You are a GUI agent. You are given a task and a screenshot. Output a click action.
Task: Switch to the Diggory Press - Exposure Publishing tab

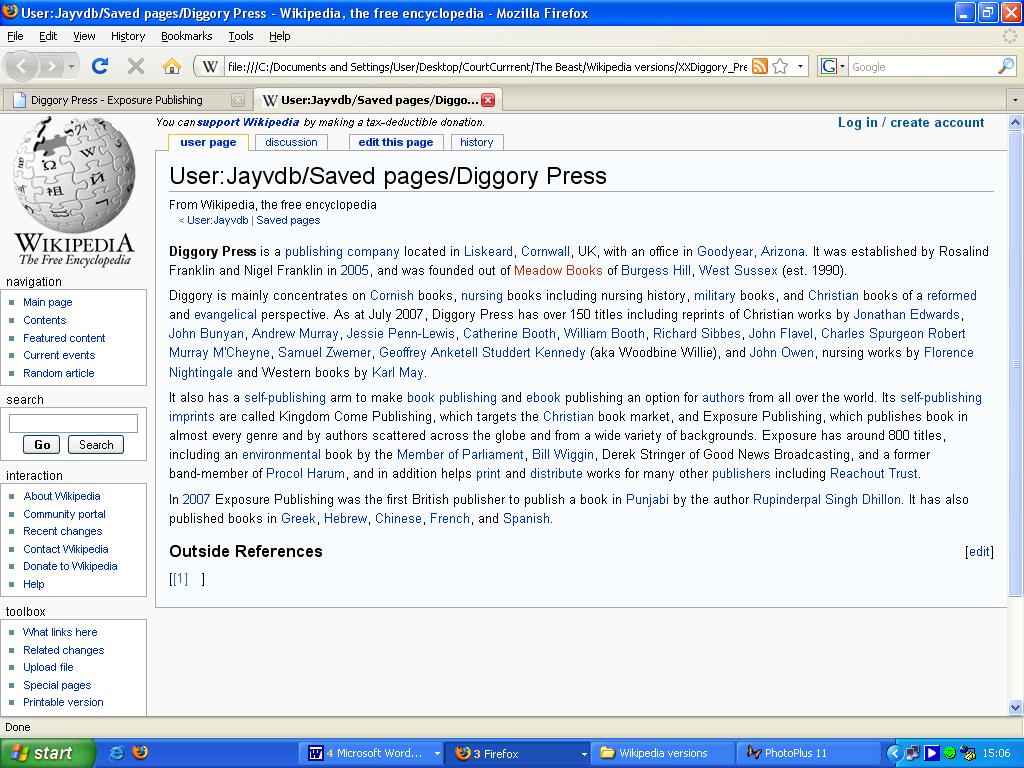127,100
